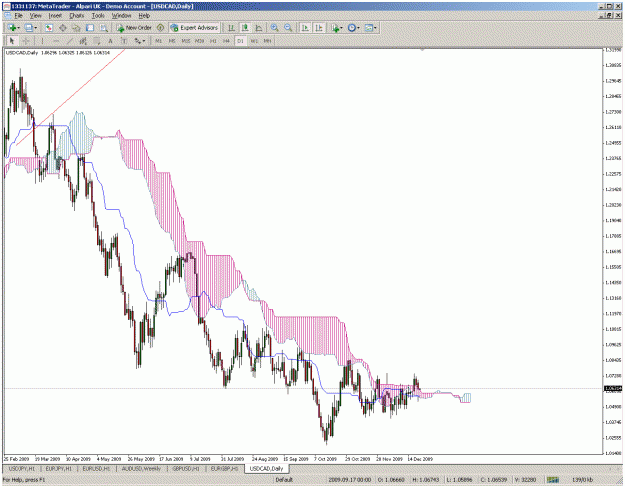The height and width of the screenshot is (486, 625).
Task: Switch chart to line chart icon
Action: click(259, 28)
